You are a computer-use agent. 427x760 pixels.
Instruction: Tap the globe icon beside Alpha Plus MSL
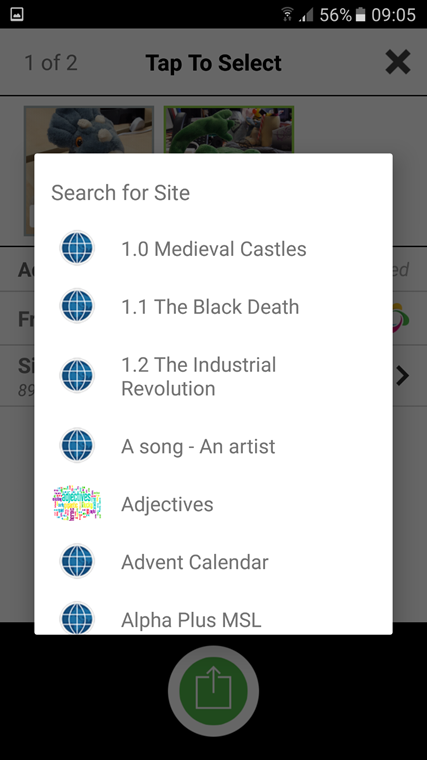click(x=77, y=618)
